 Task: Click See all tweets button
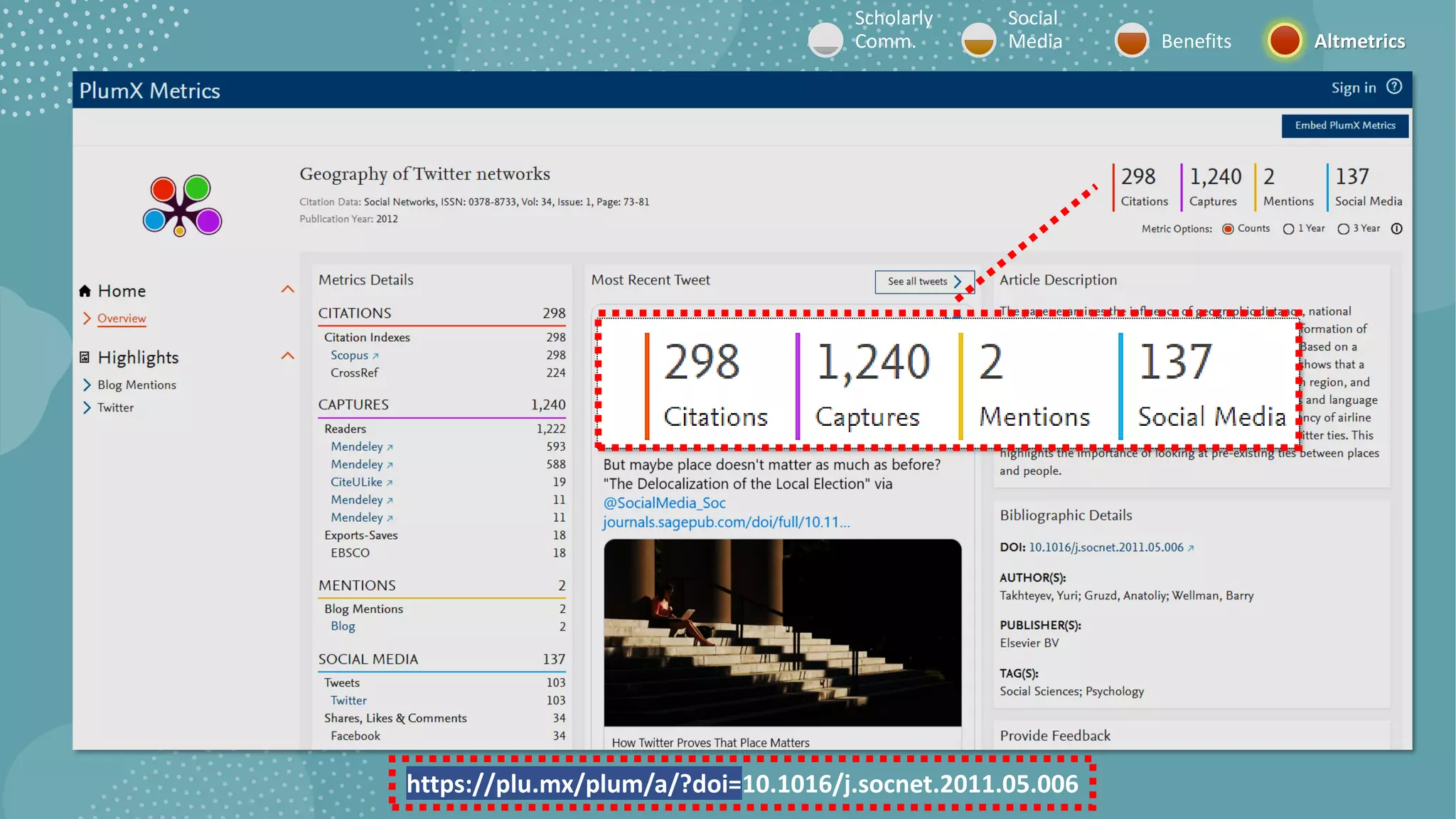pos(924,282)
